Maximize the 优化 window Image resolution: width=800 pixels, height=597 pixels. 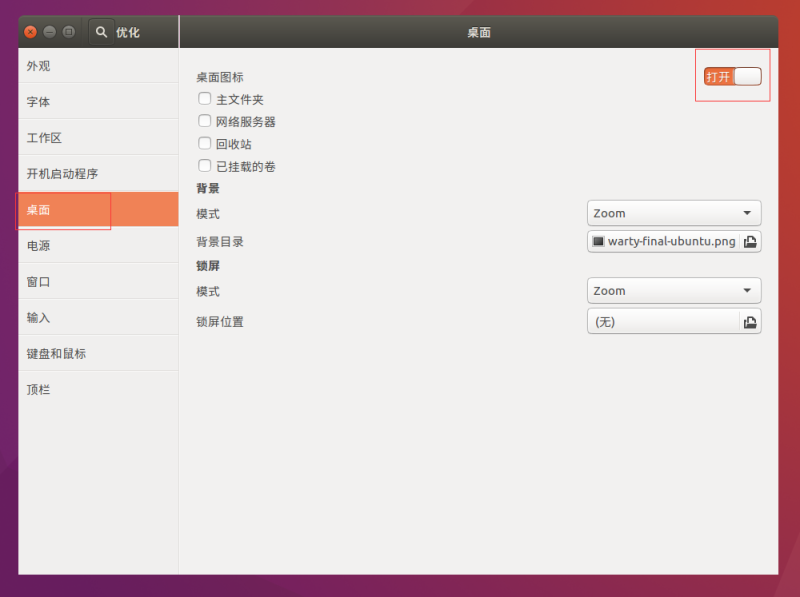click(68, 32)
